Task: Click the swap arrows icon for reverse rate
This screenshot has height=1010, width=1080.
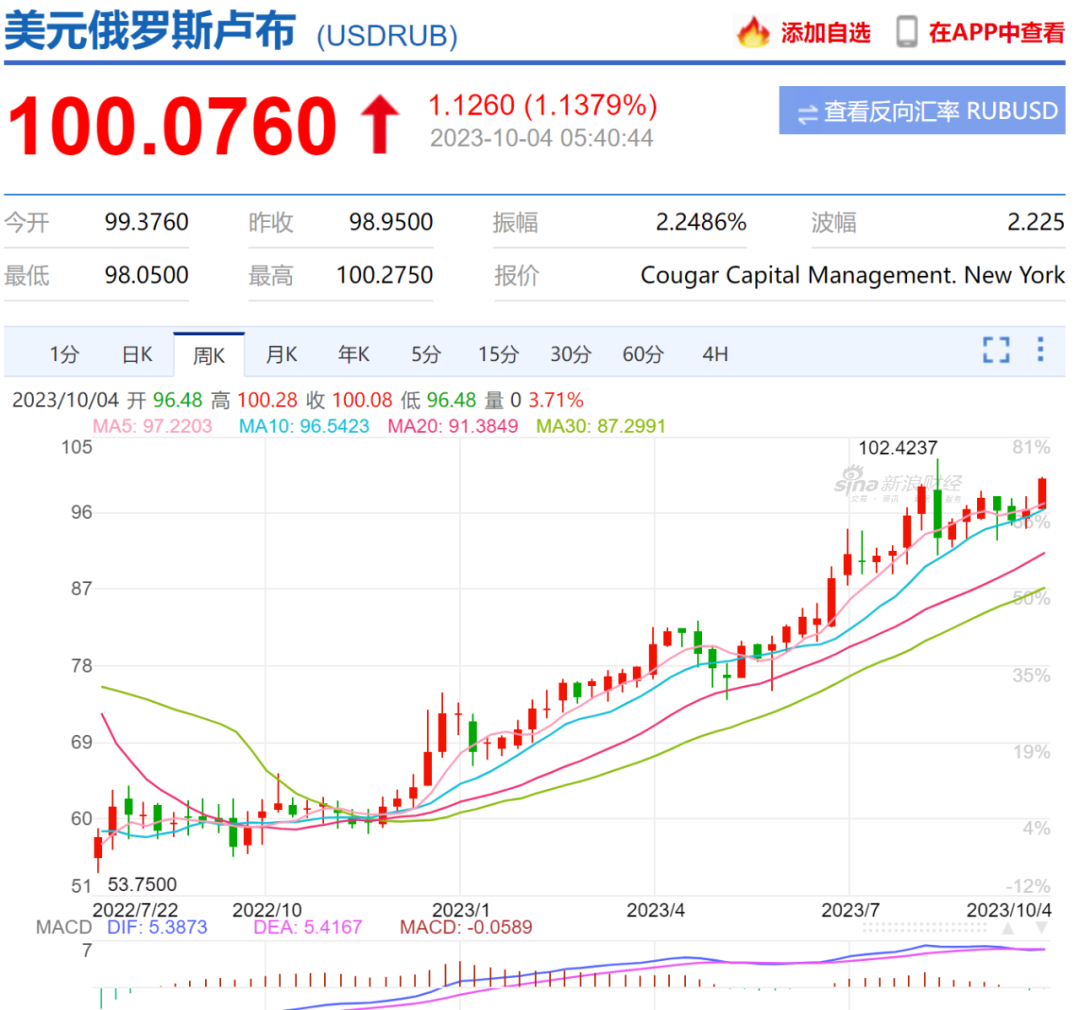Action: click(807, 113)
